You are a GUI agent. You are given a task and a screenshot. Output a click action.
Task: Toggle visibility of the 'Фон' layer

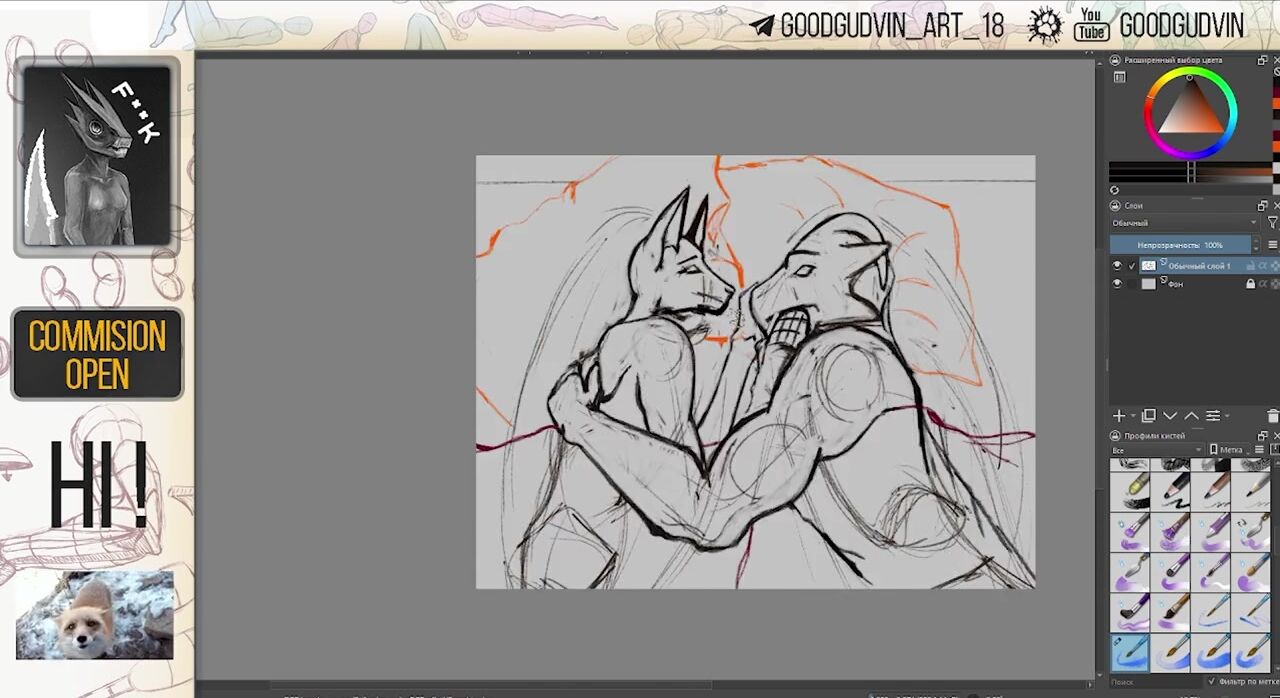(x=1117, y=284)
